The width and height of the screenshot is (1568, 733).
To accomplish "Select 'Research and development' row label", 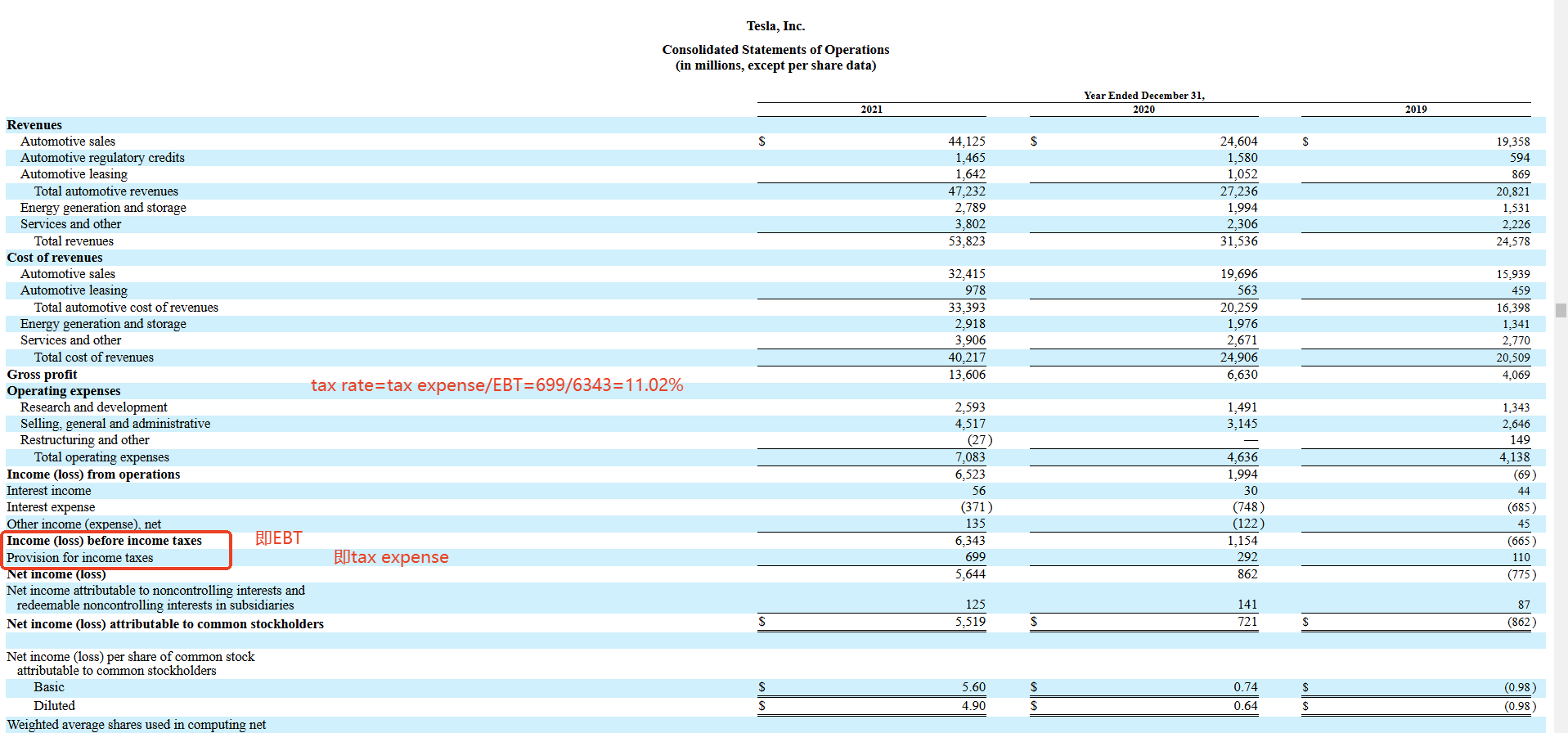I will (93, 407).
